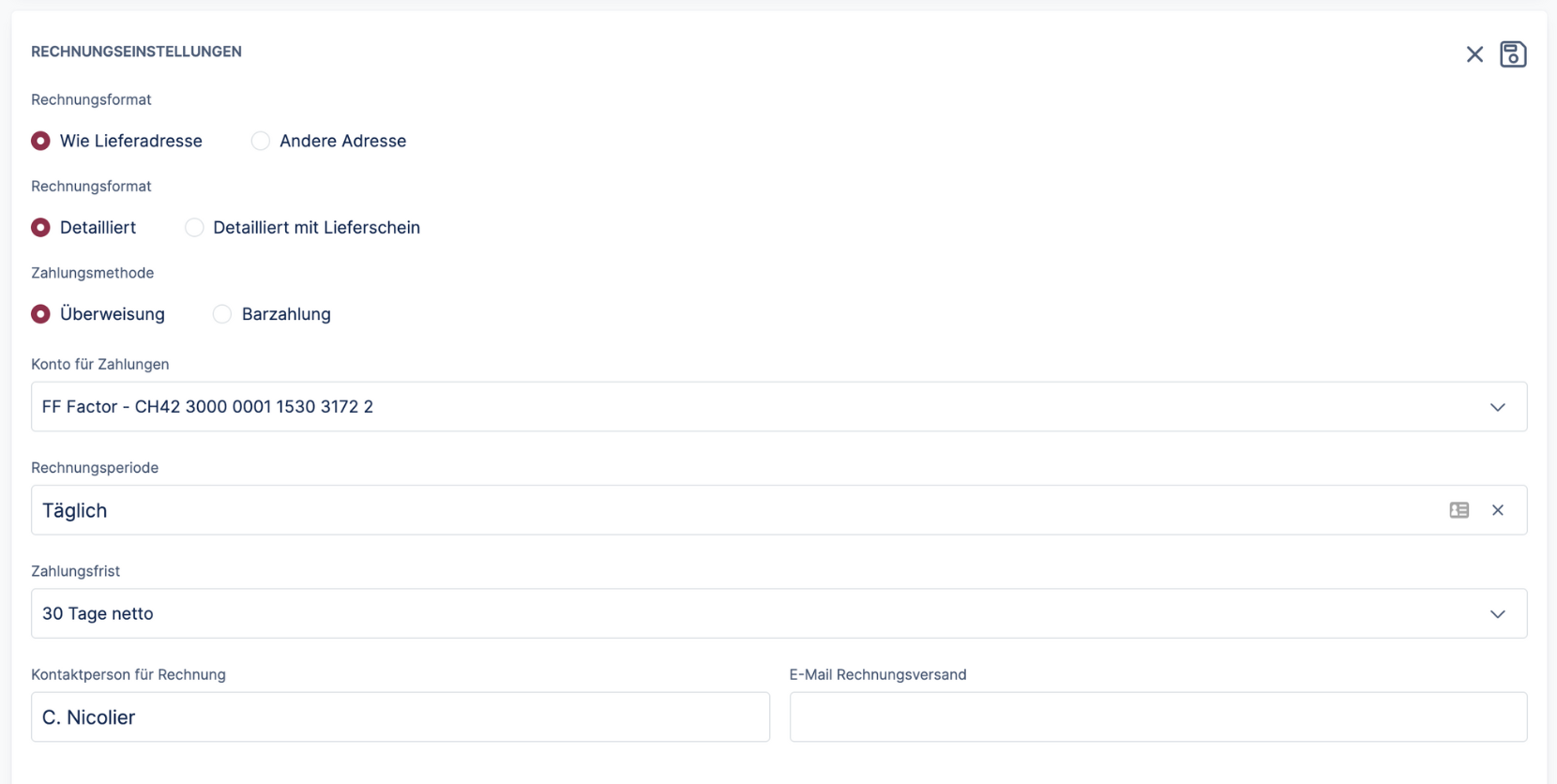This screenshot has height=784, width=1557.
Task: Click the chevron arrow in Konto für Zahlungen
Action: tap(1497, 407)
